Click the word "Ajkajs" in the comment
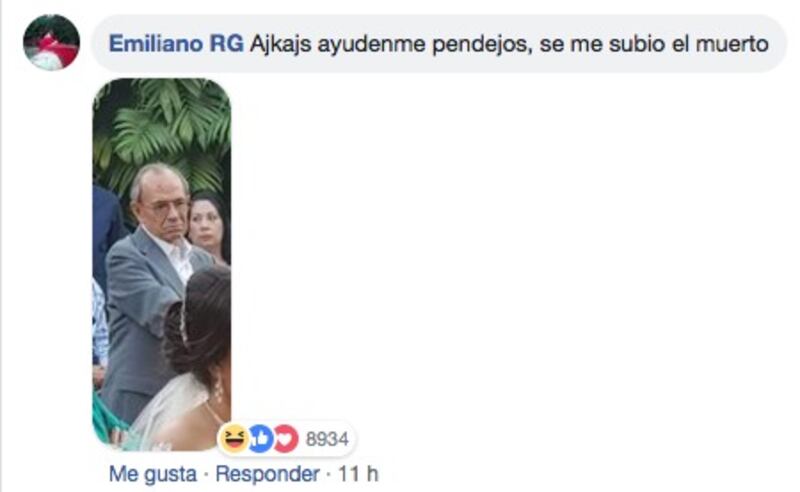Image resolution: width=800 pixels, height=492 pixels. pos(281,44)
